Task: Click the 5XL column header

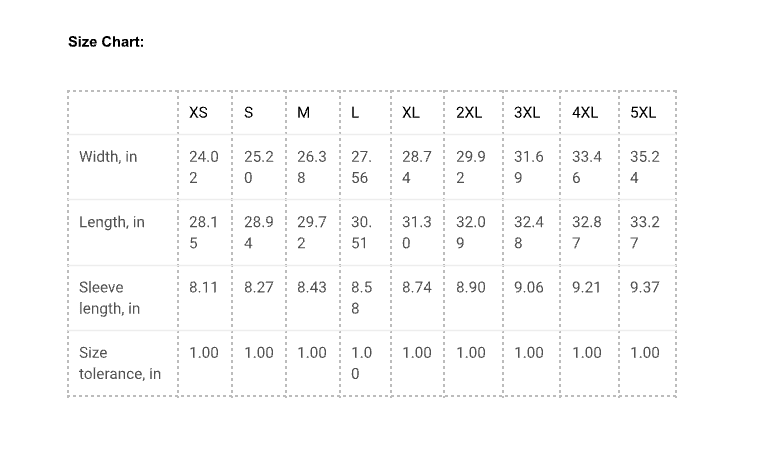Action: [x=643, y=113]
